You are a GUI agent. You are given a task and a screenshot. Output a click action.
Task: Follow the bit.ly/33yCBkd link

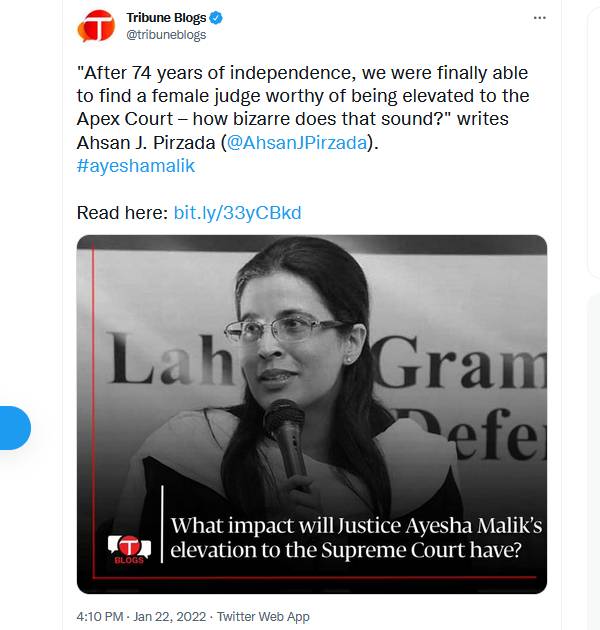pos(237,212)
